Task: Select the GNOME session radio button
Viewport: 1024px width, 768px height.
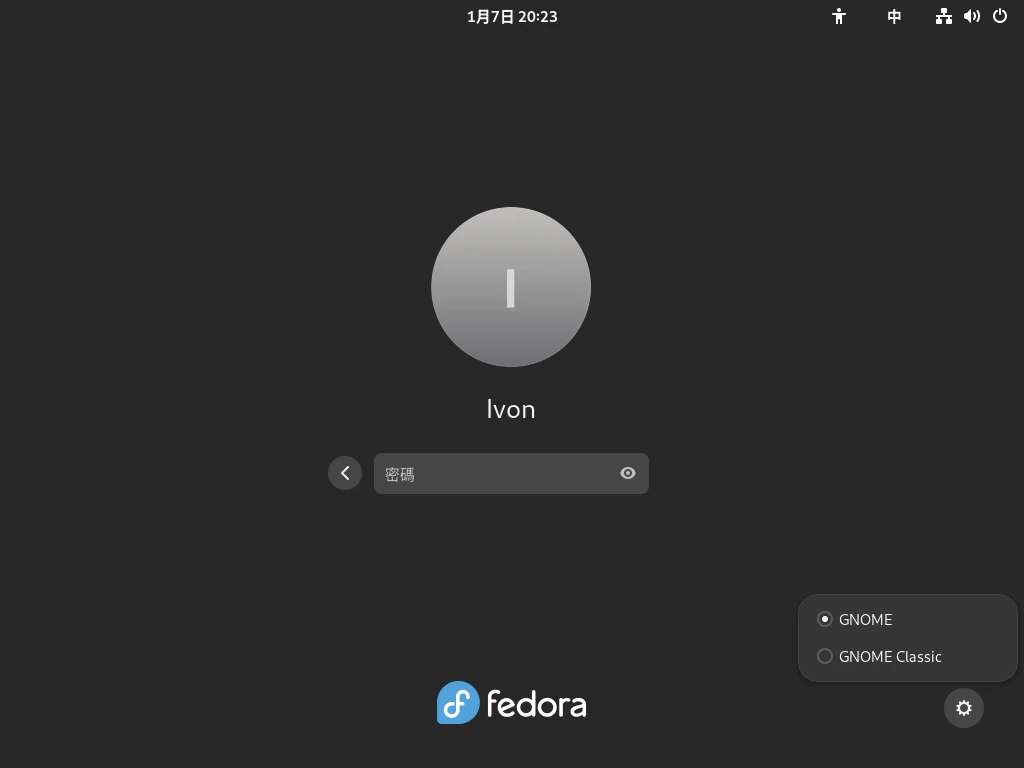Action: coord(825,619)
